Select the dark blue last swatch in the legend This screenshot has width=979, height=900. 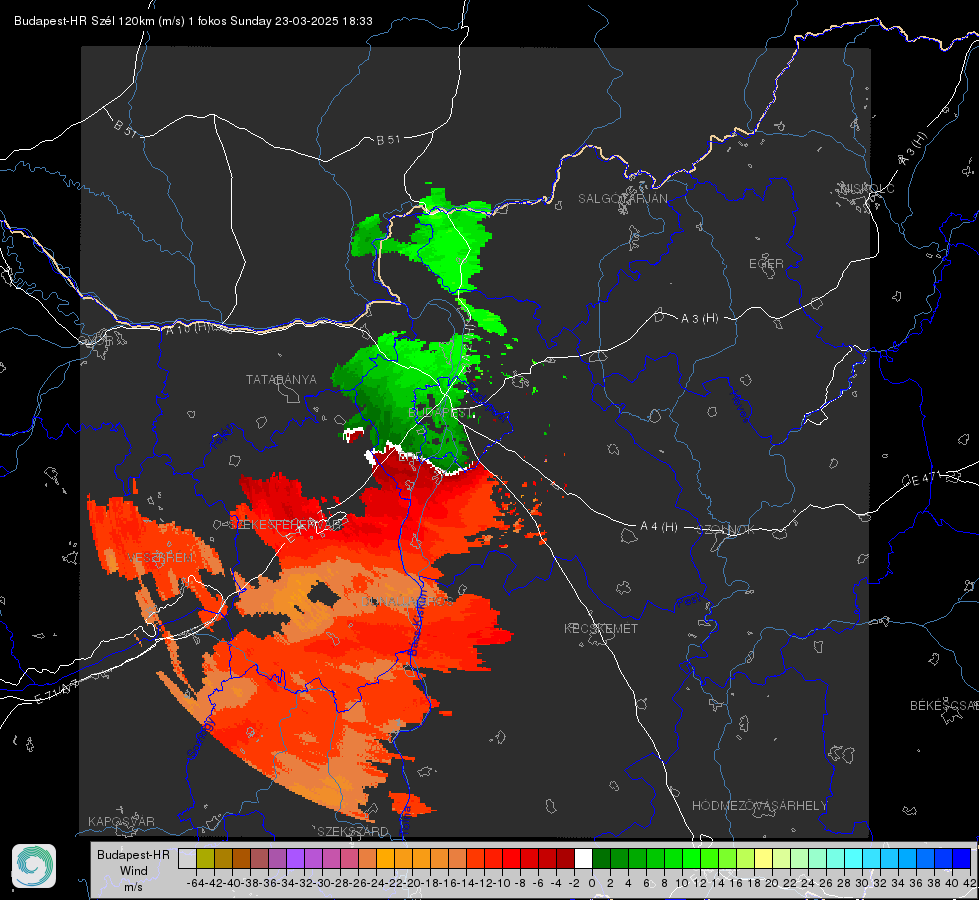pos(962,858)
